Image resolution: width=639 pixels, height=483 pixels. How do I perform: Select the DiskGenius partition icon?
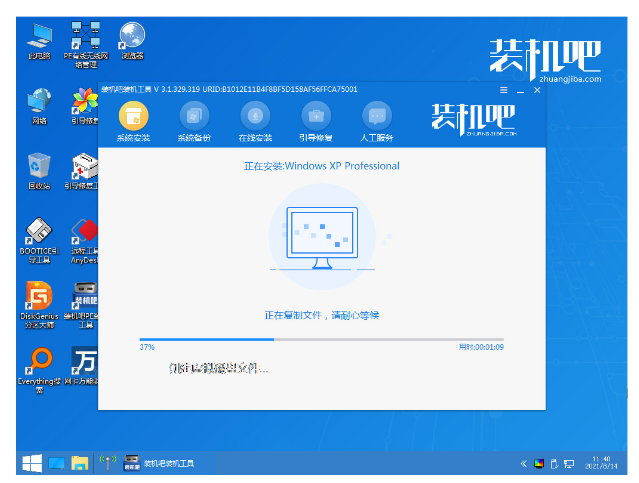39,305
